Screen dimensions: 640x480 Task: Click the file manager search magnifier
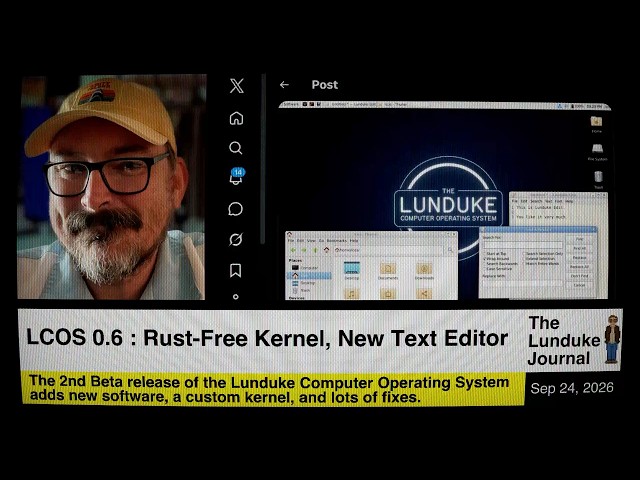(451, 250)
